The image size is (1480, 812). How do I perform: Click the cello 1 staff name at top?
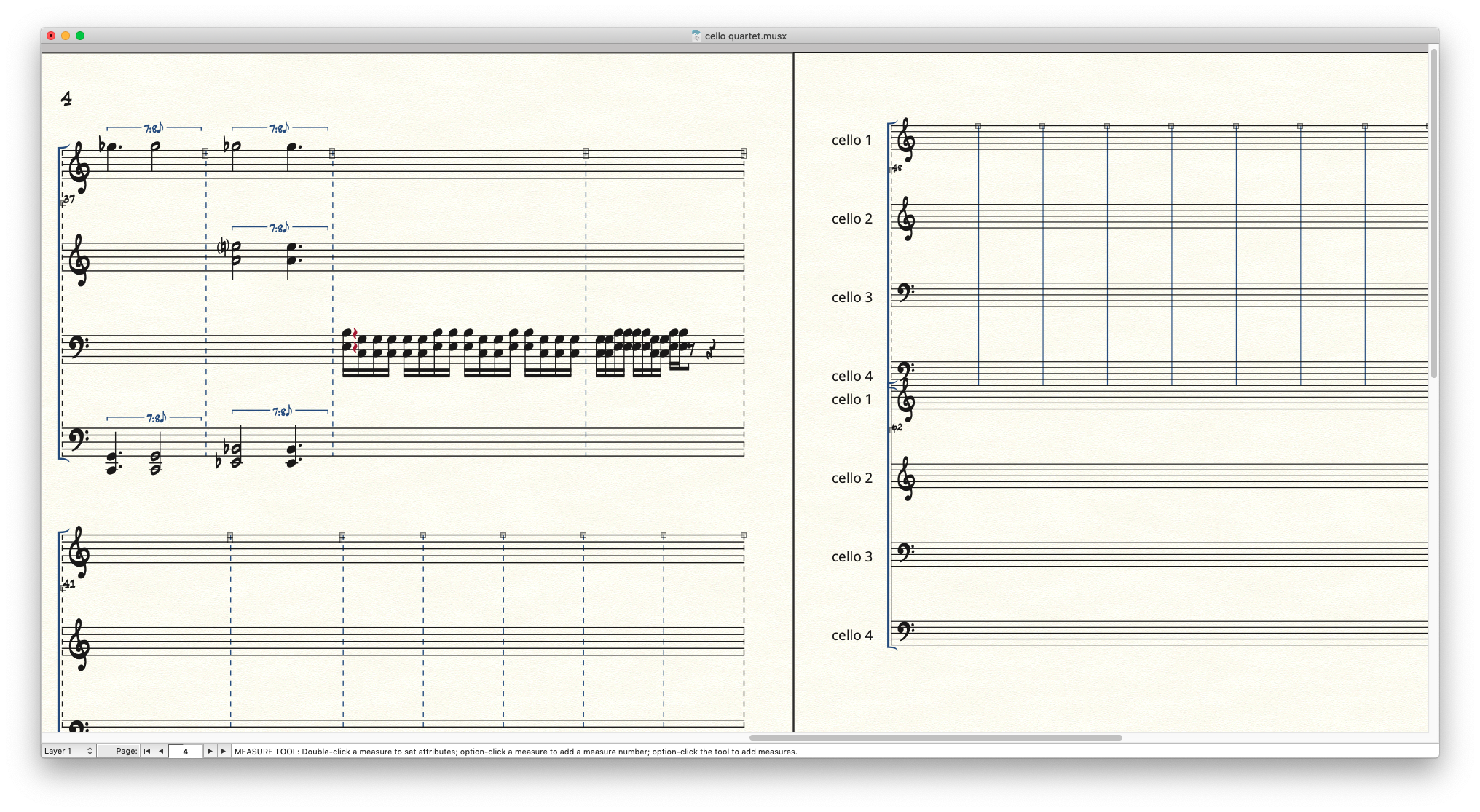(x=851, y=140)
